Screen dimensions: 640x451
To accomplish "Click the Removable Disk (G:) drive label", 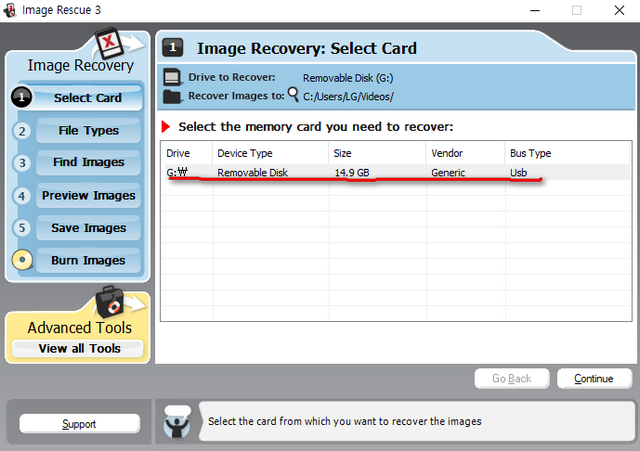I will tap(348, 78).
